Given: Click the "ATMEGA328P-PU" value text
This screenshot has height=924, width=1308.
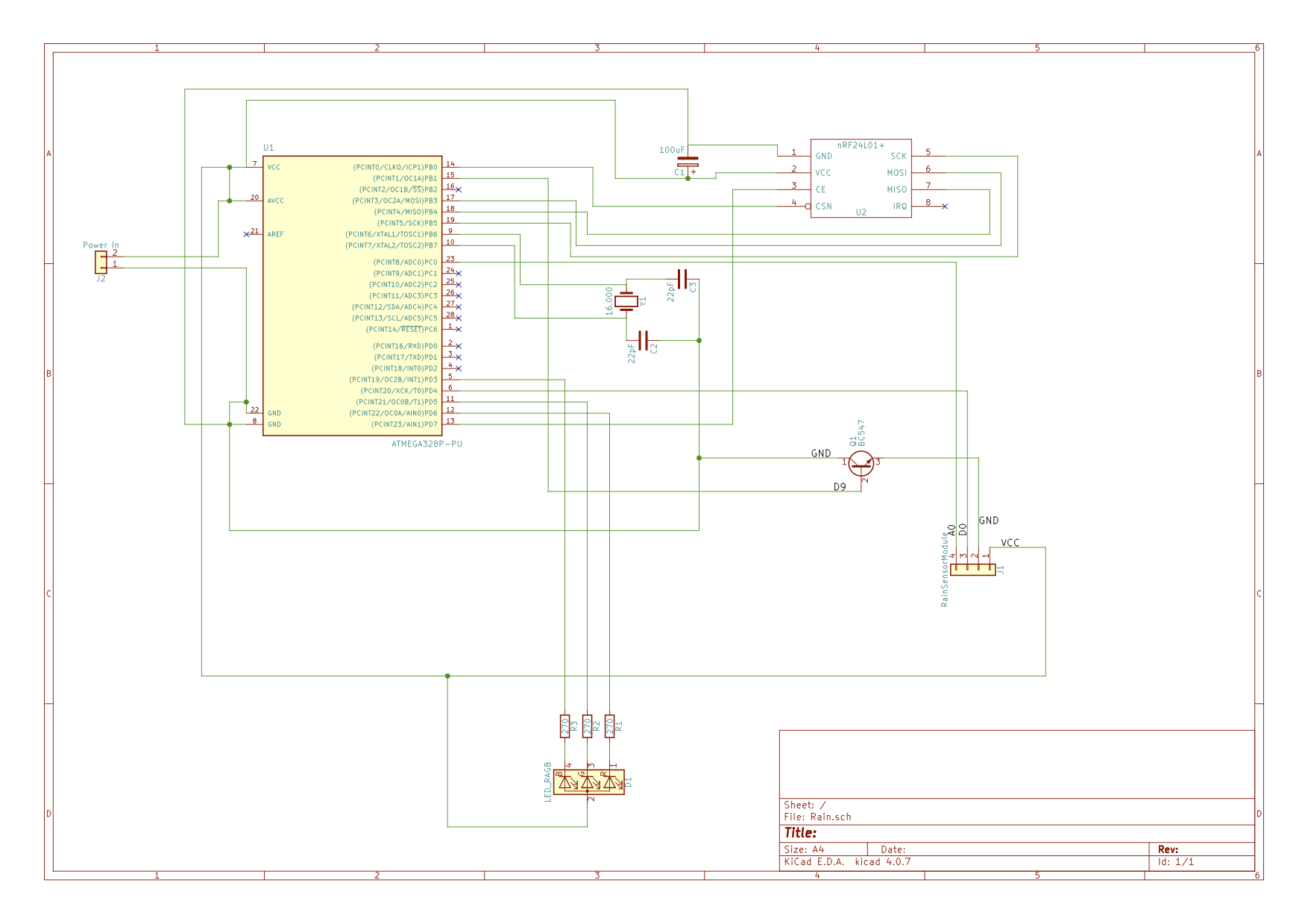Looking at the screenshot, I should [x=427, y=444].
